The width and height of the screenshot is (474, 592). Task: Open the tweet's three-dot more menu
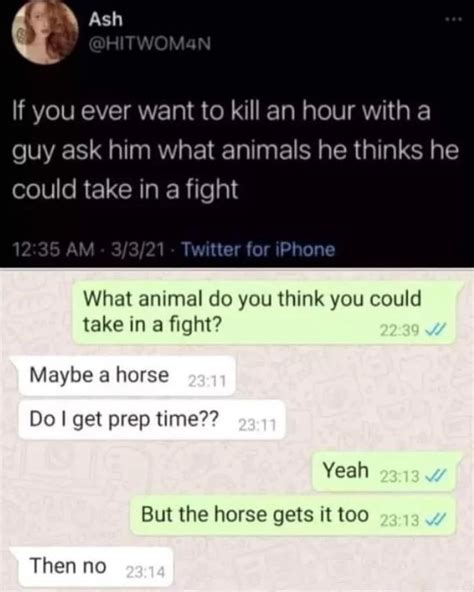tap(453, 20)
